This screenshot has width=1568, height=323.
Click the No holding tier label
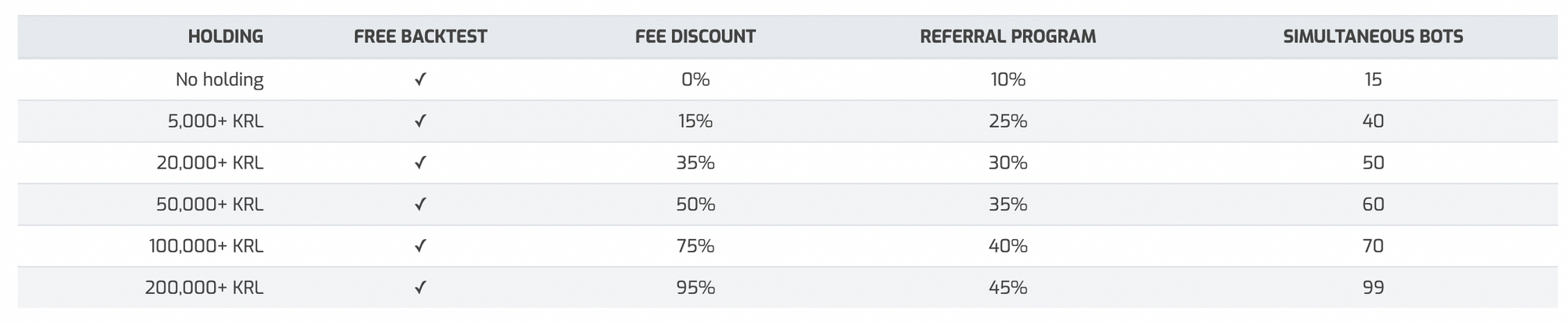click(x=220, y=79)
